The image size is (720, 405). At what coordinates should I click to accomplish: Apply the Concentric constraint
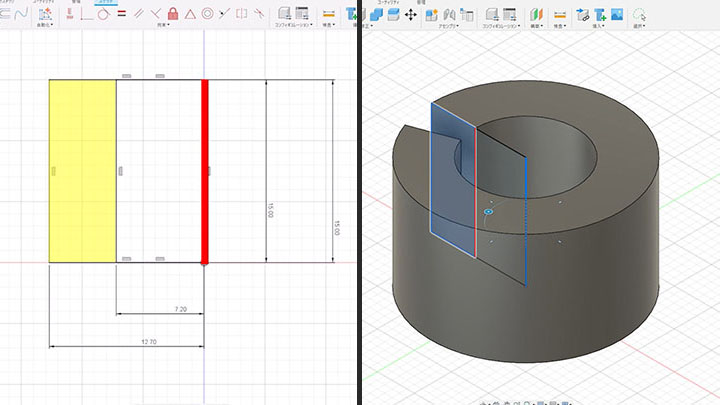[208, 14]
